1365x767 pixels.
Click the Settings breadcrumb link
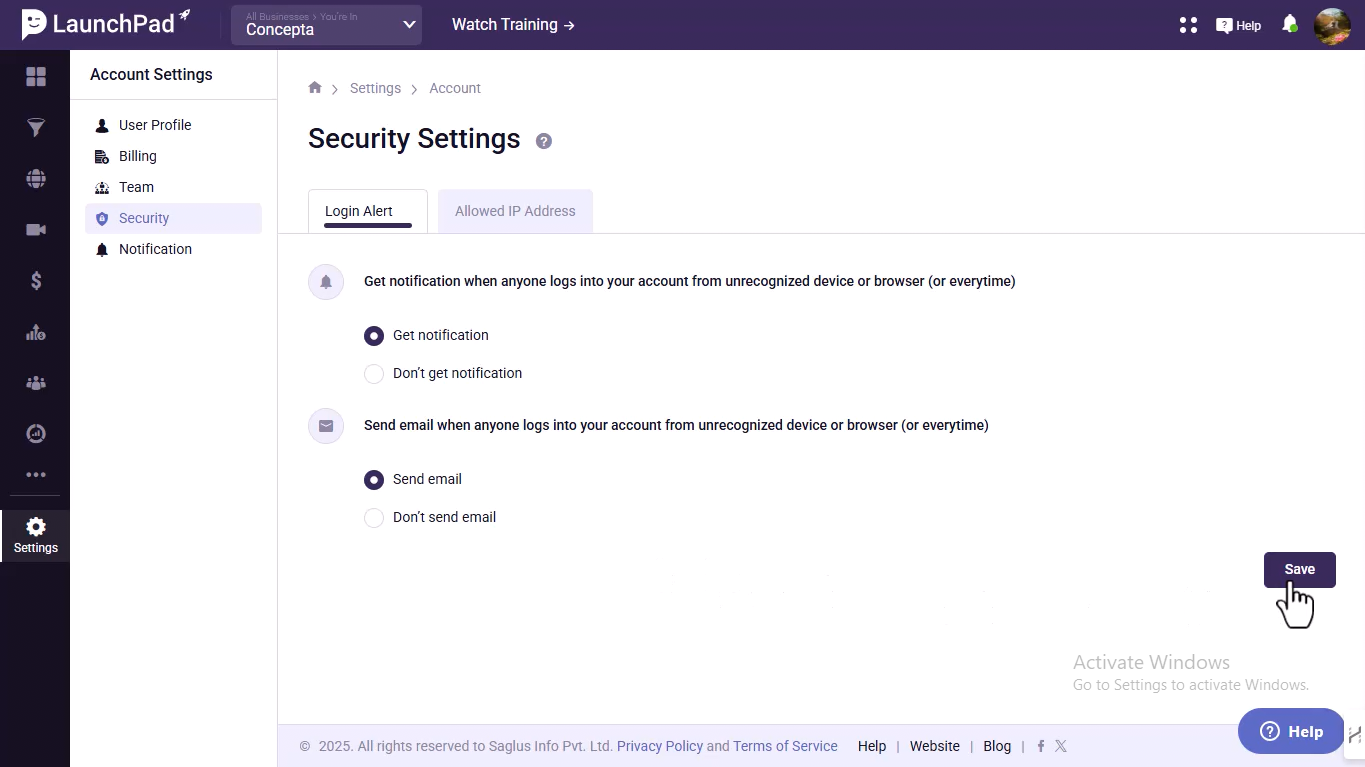(375, 88)
